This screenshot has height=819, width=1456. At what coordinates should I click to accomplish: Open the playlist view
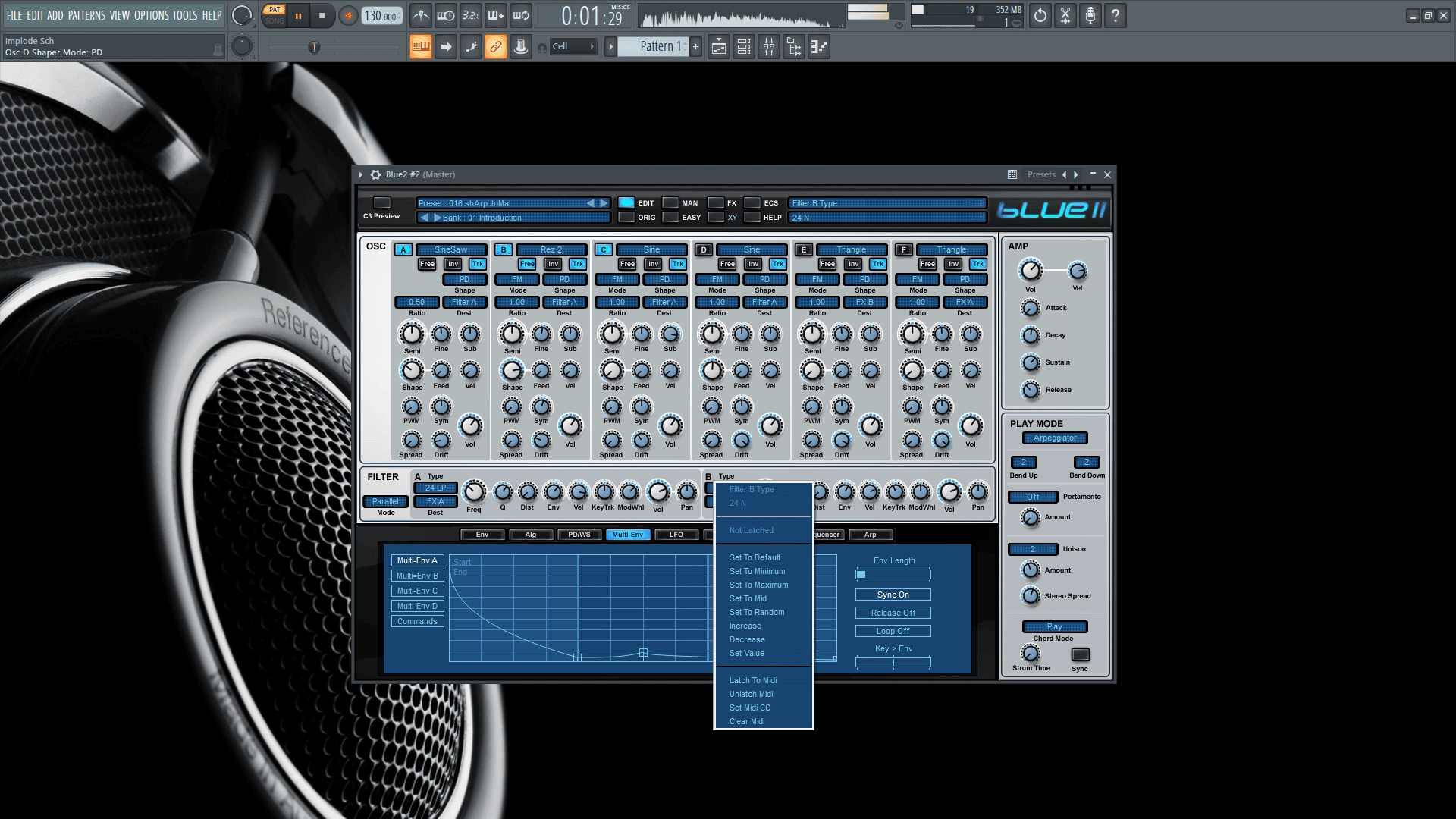719,47
